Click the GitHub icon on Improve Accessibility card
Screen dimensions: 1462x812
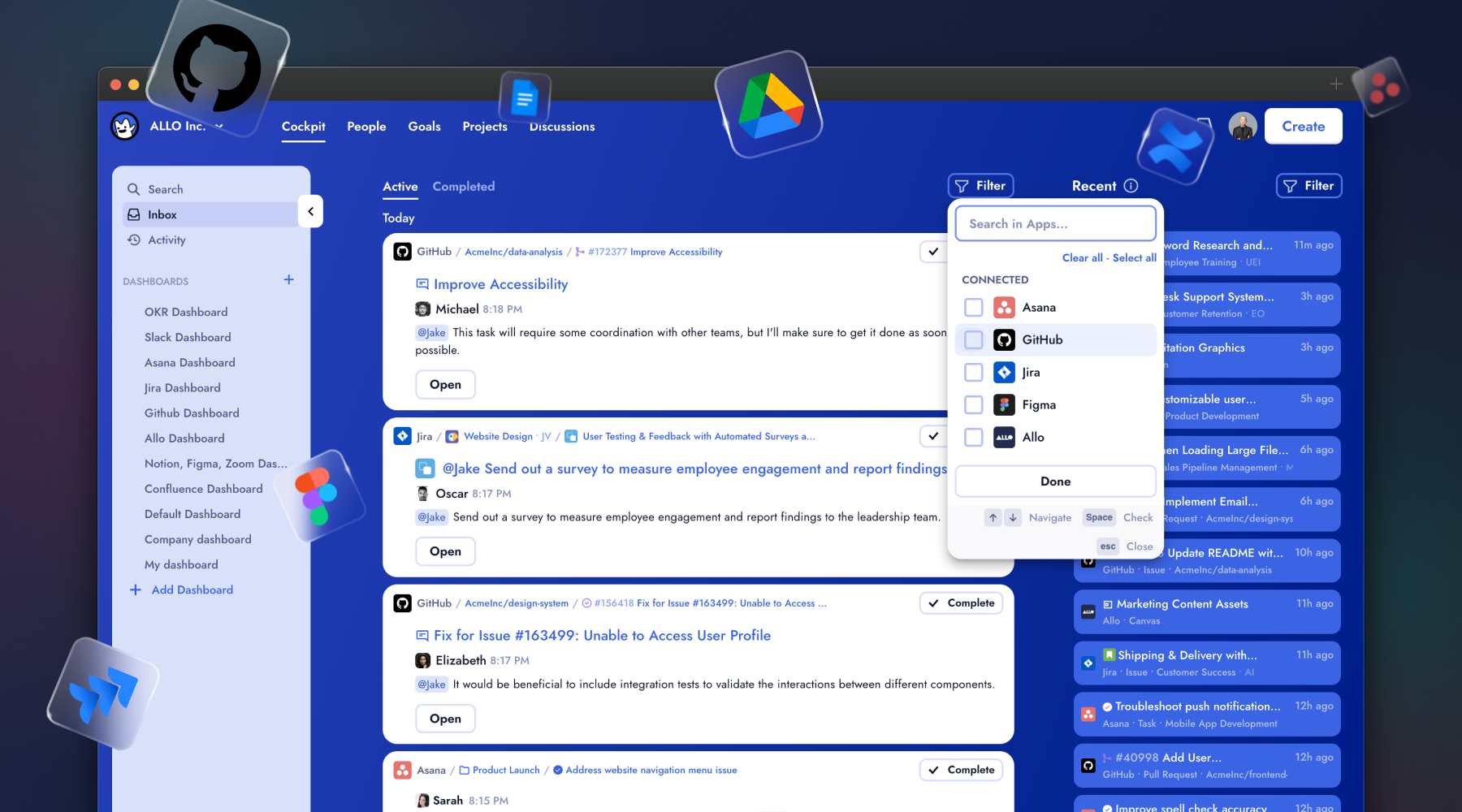[402, 252]
